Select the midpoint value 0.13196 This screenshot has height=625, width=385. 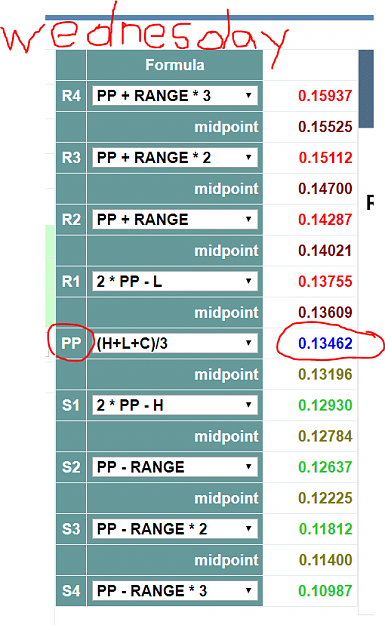325,374
